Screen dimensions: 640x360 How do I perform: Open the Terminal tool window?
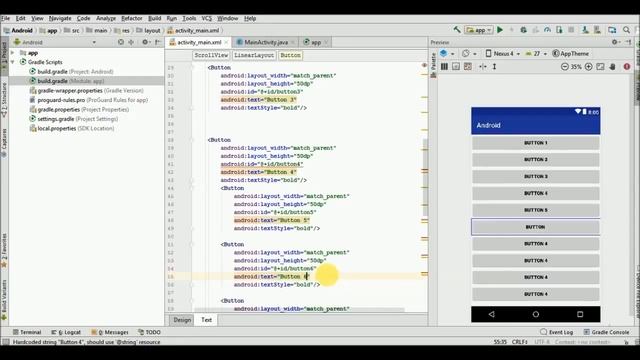pos(27,332)
